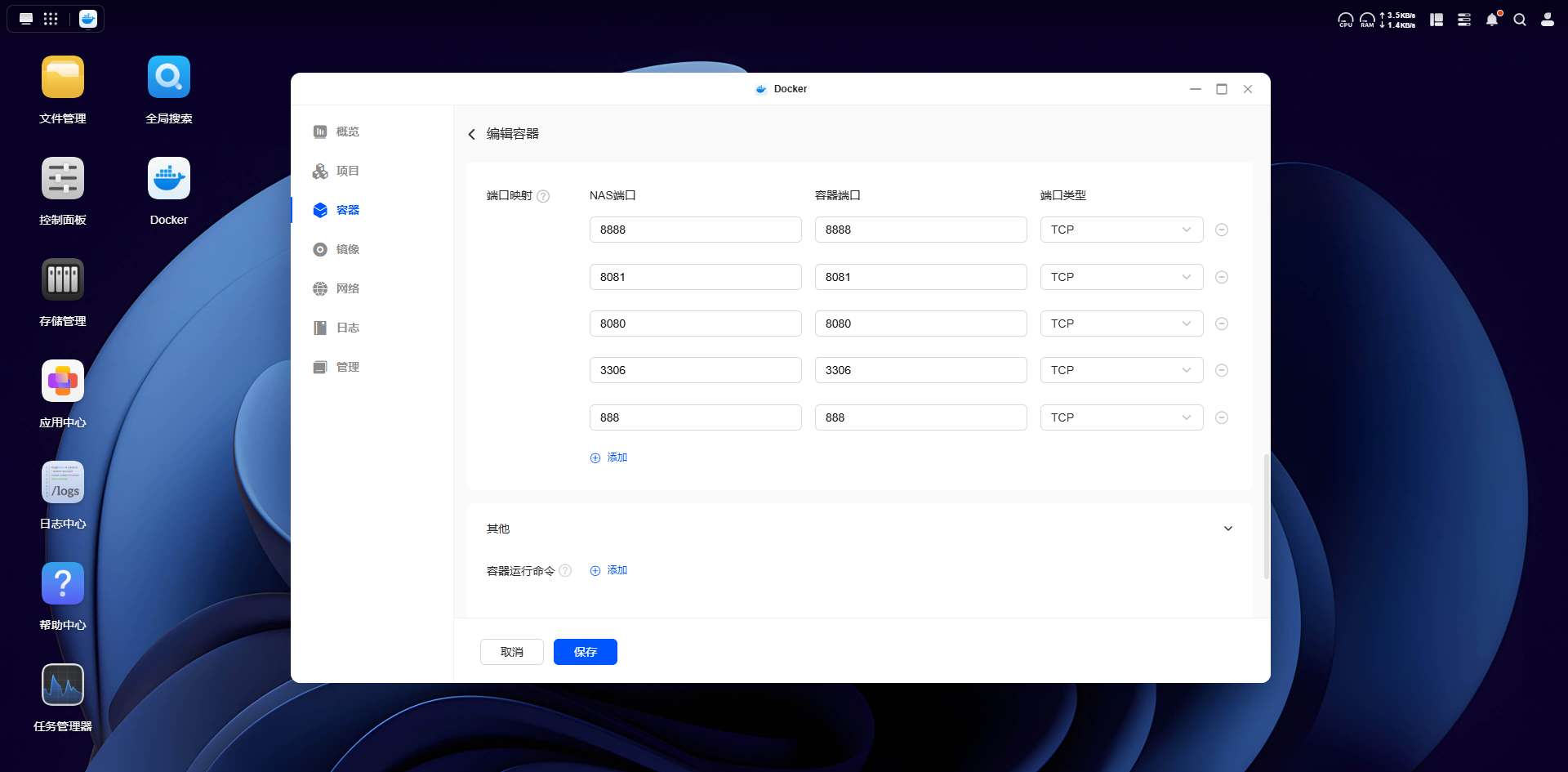Open the notifications bell in top bar
Image resolution: width=1568 pixels, height=772 pixels.
click(1492, 20)
